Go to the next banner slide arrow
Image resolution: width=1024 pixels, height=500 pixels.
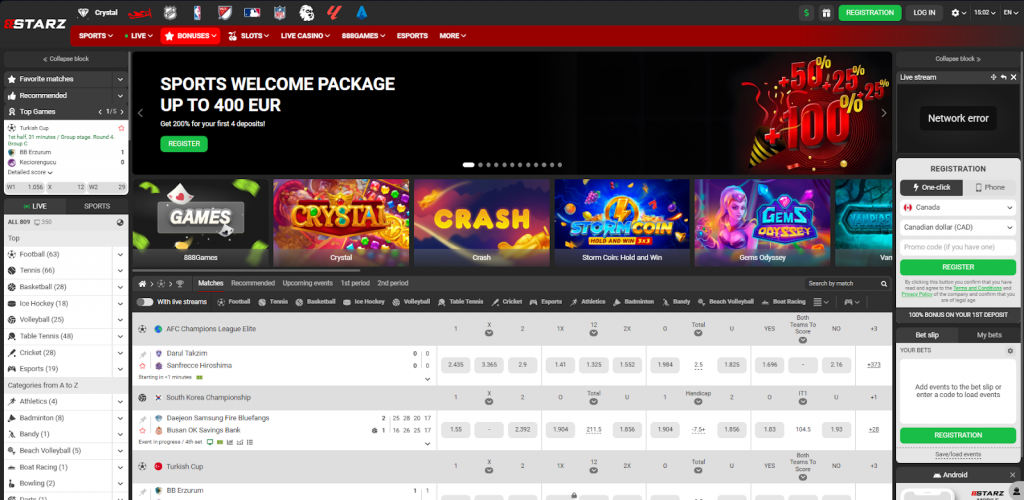pyautogui.click(x=884, y=113)
